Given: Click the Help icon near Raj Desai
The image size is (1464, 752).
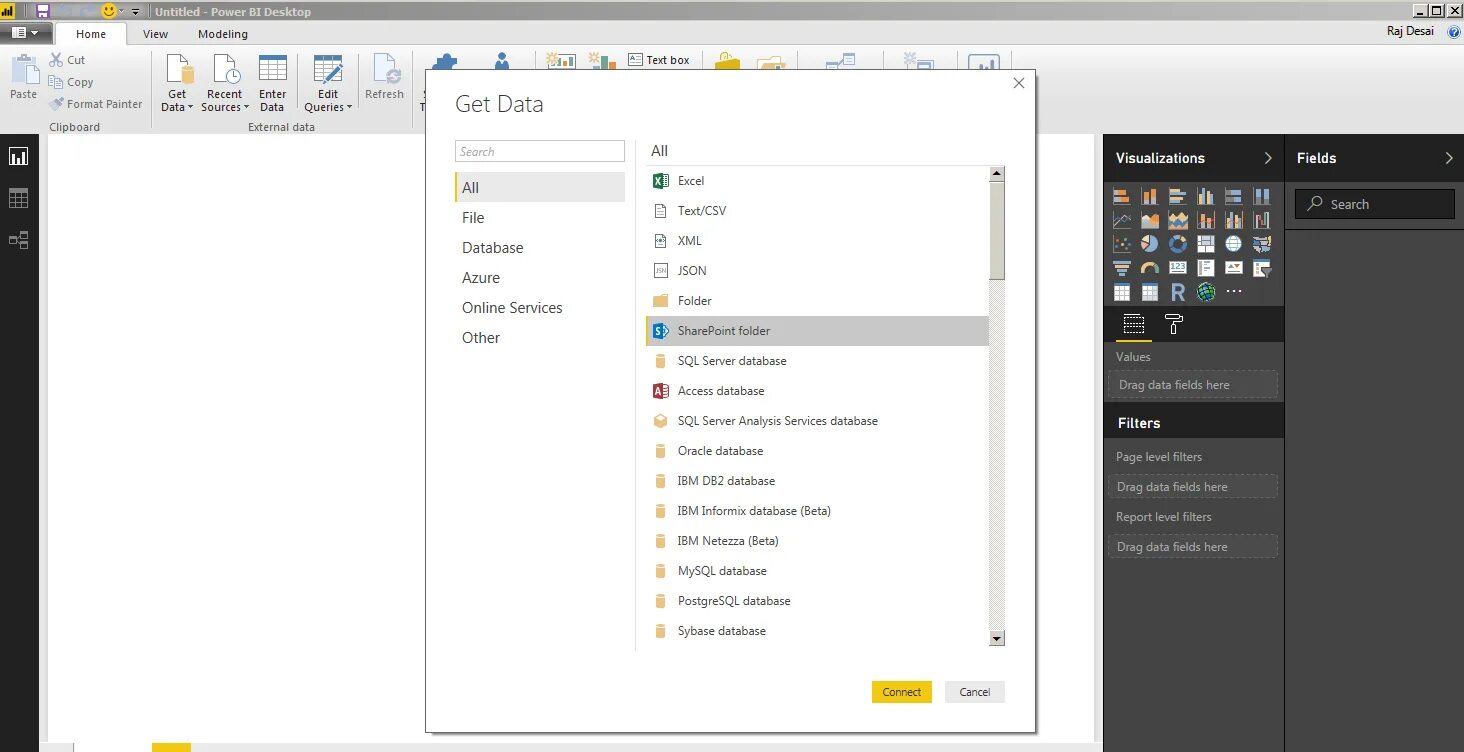Looking at the screenshot, I should [1454, 32].
